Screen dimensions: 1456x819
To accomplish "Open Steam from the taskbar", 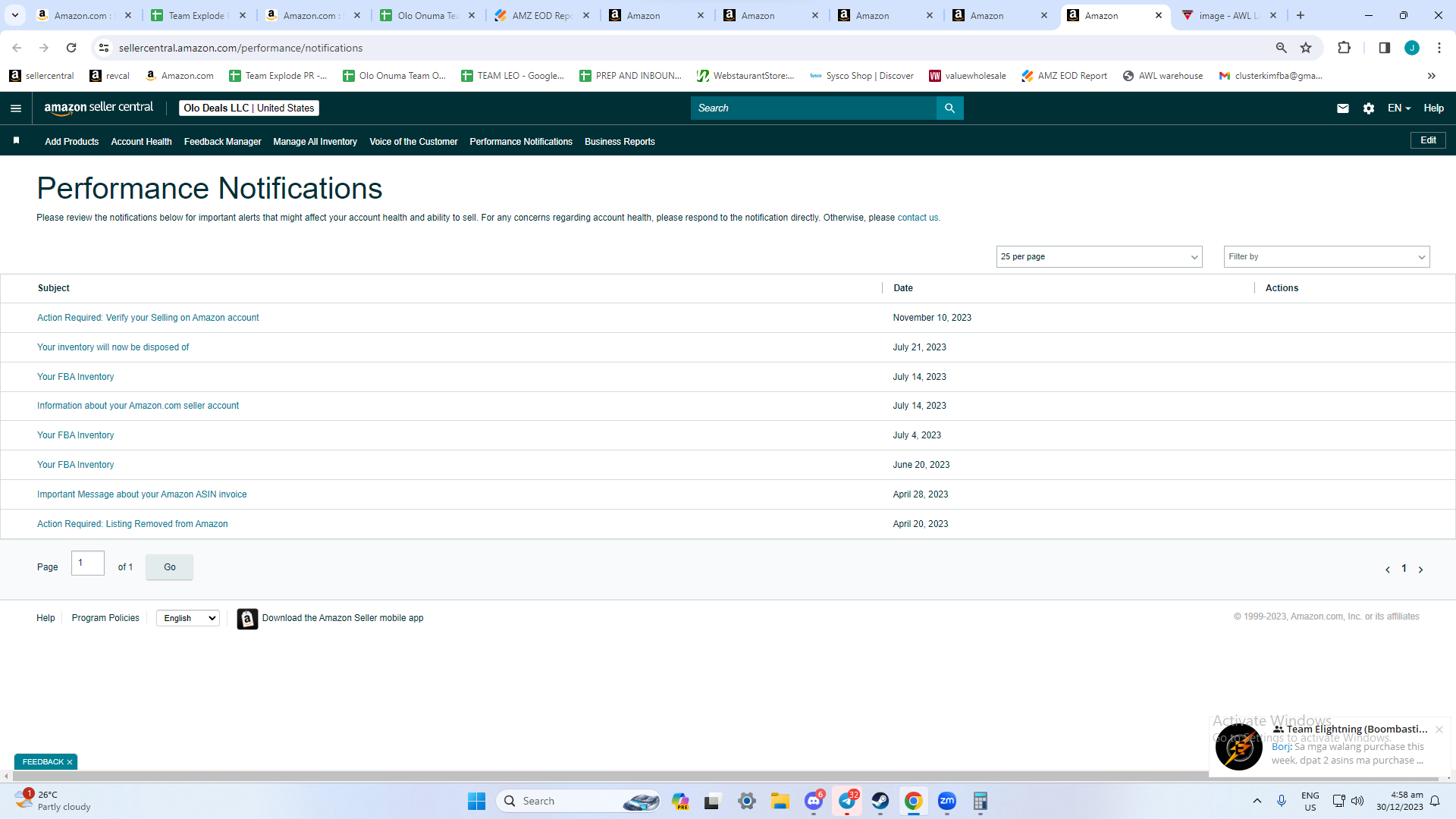I will click(x=880, y=801).
